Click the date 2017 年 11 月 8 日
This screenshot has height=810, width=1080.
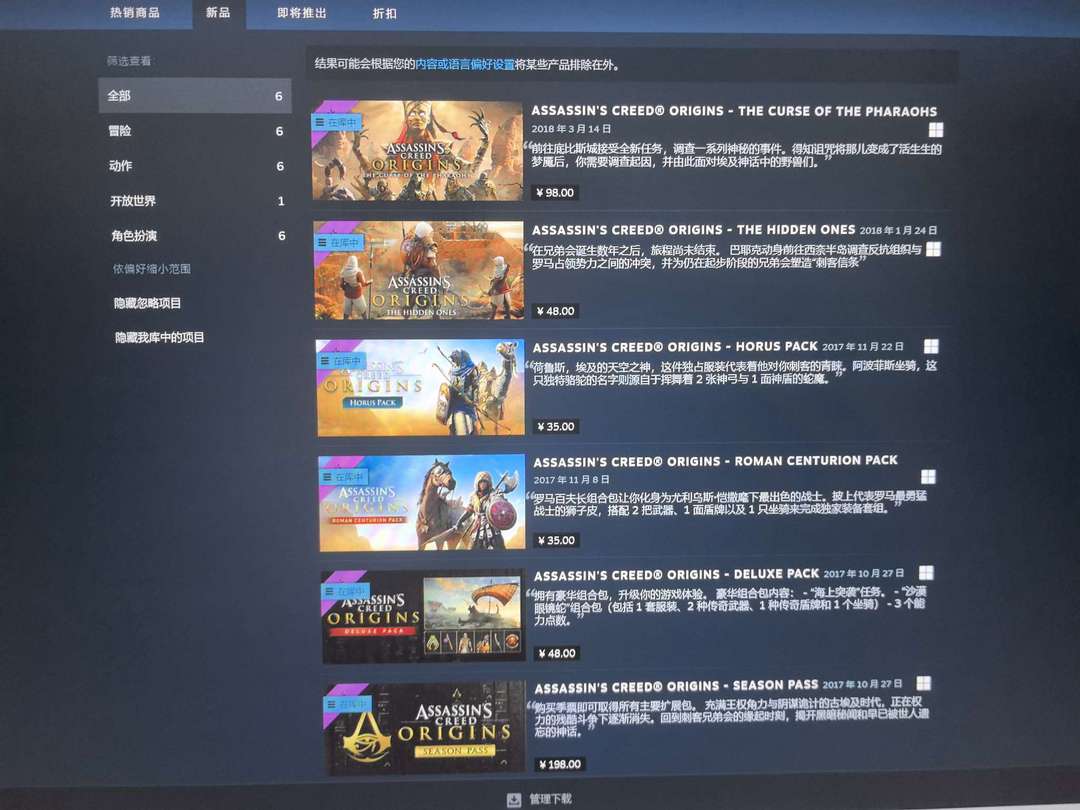[x=572, y=479]
